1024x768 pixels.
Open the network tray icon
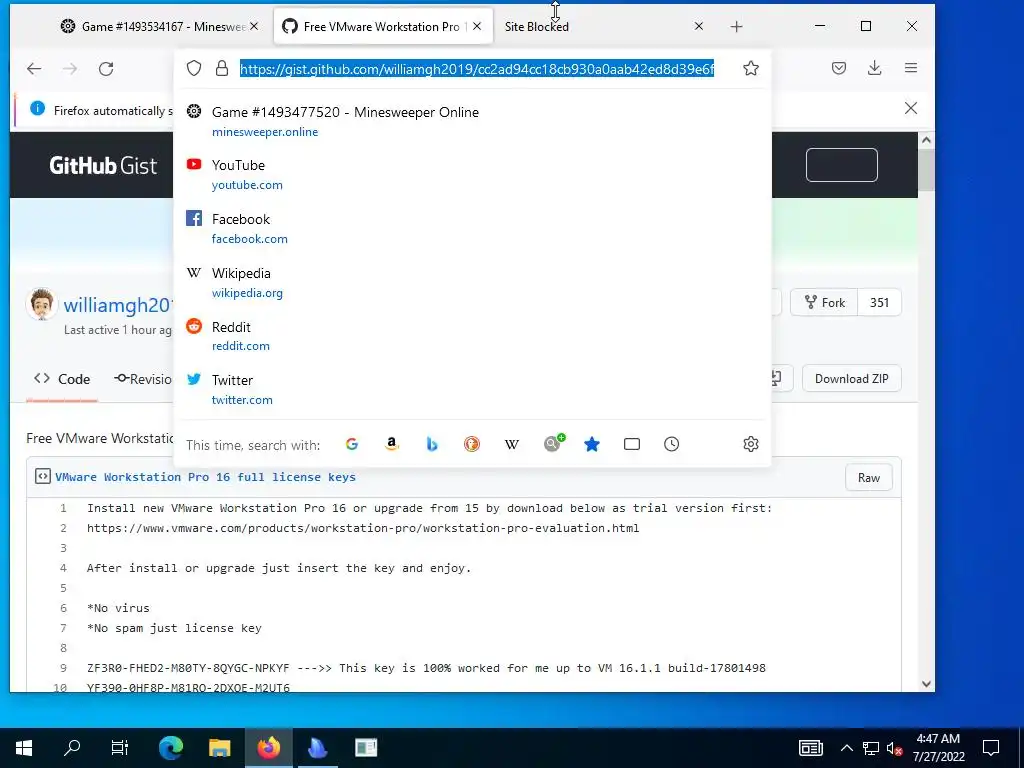point(871,748)
